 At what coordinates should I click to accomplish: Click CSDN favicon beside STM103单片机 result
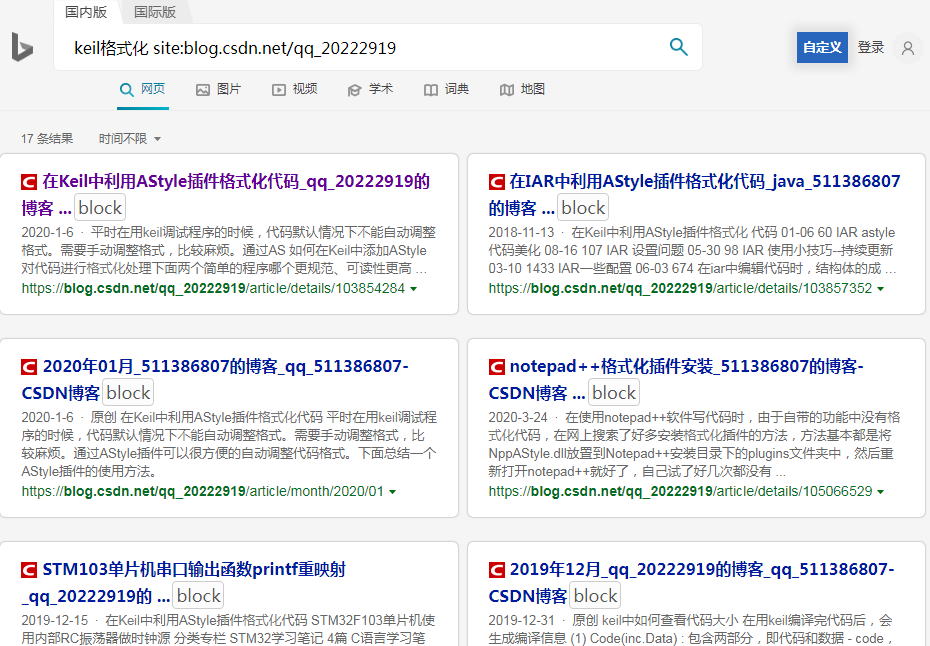tap(29, 570)
